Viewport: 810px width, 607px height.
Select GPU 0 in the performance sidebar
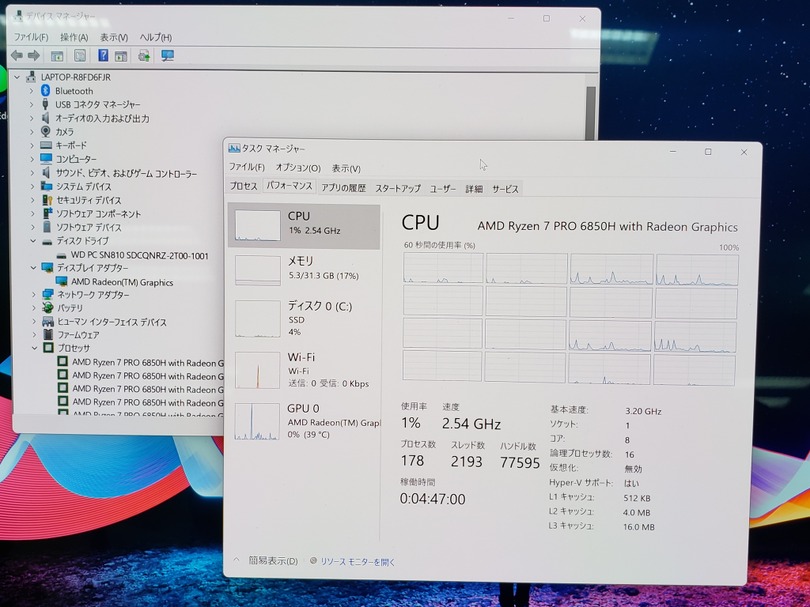click(x=304, y=421)
